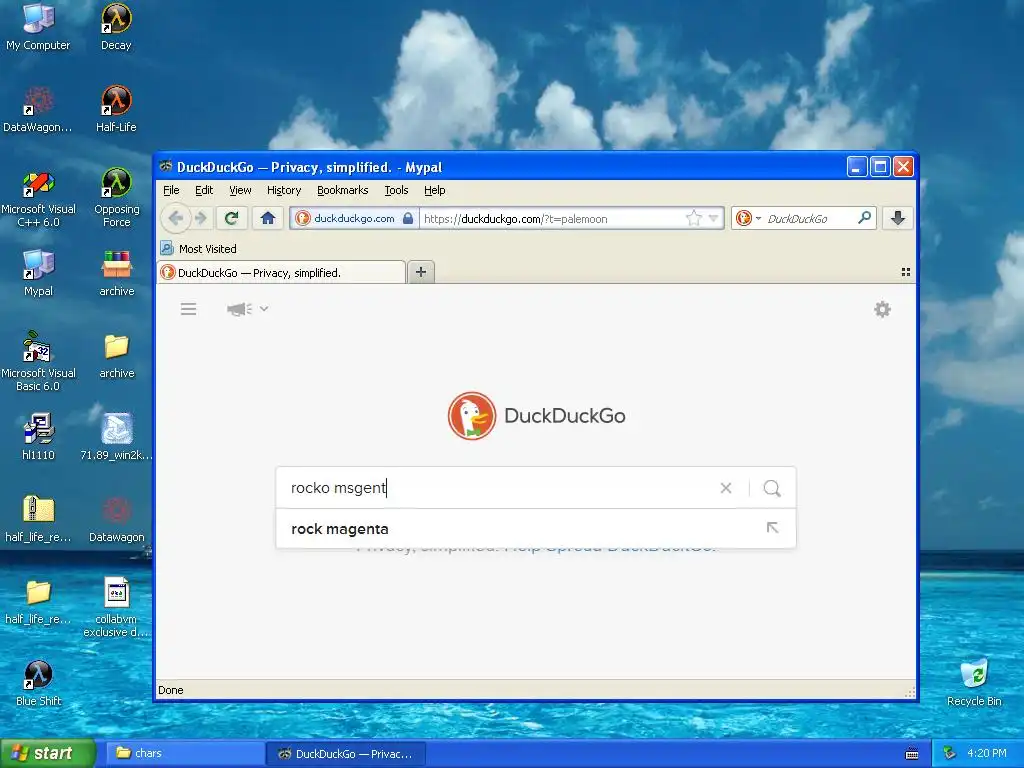Clear the search query with the X
1024x768 pixels.
[x=726, y=488]
